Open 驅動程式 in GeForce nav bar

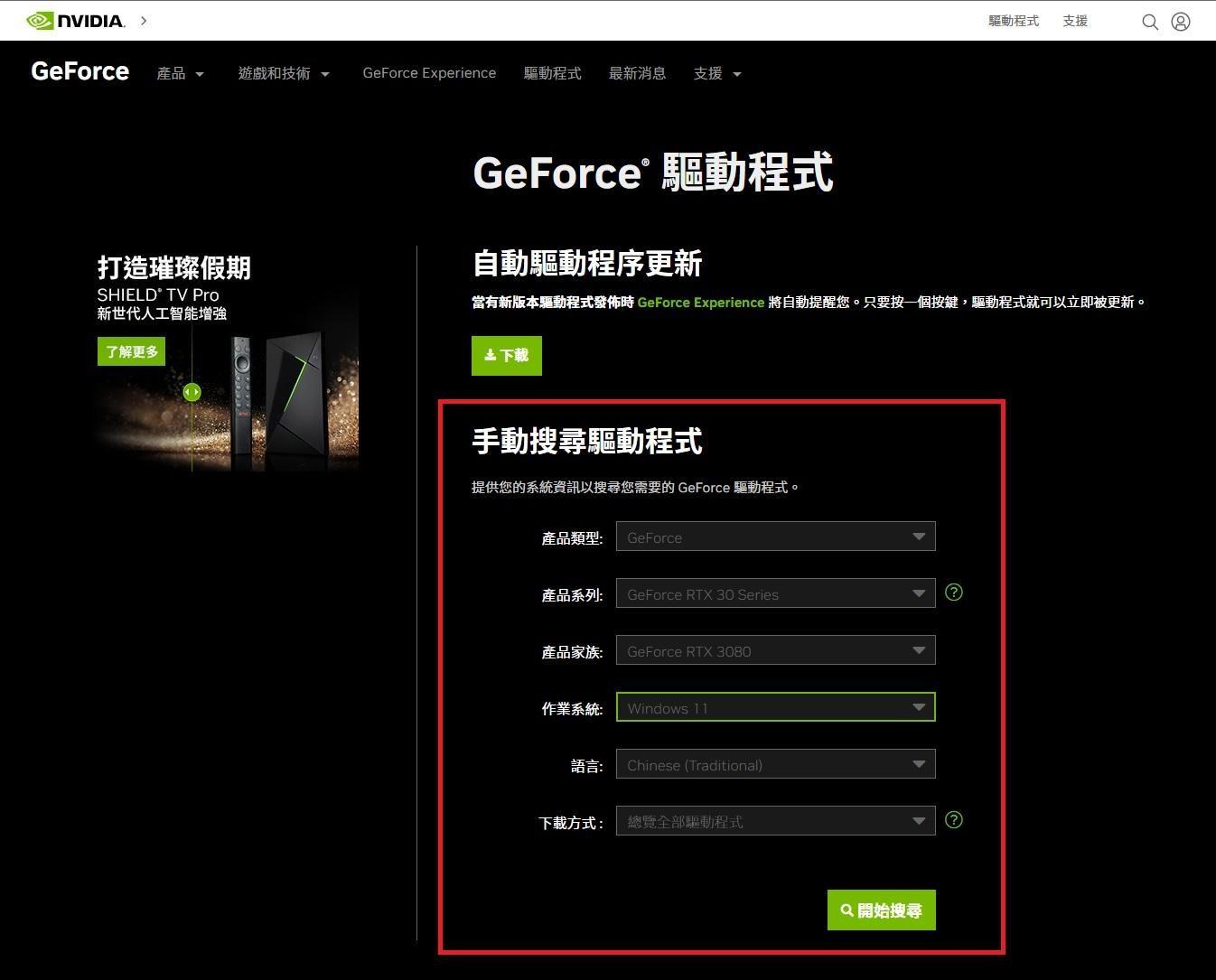(x=552, y=73)
